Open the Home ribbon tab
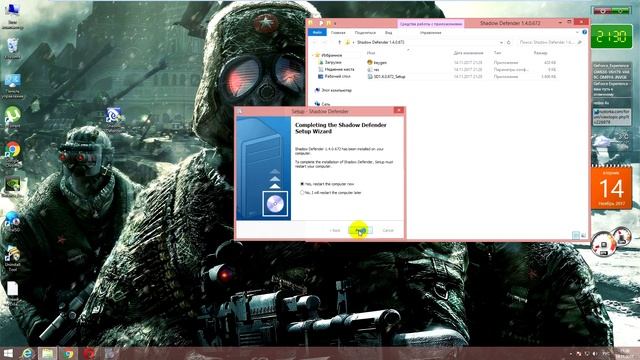This screenshot has height=360, width=640. click(x=338, y=32)
